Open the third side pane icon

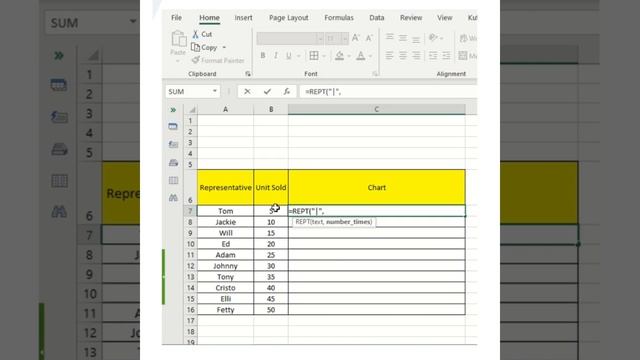173,162
